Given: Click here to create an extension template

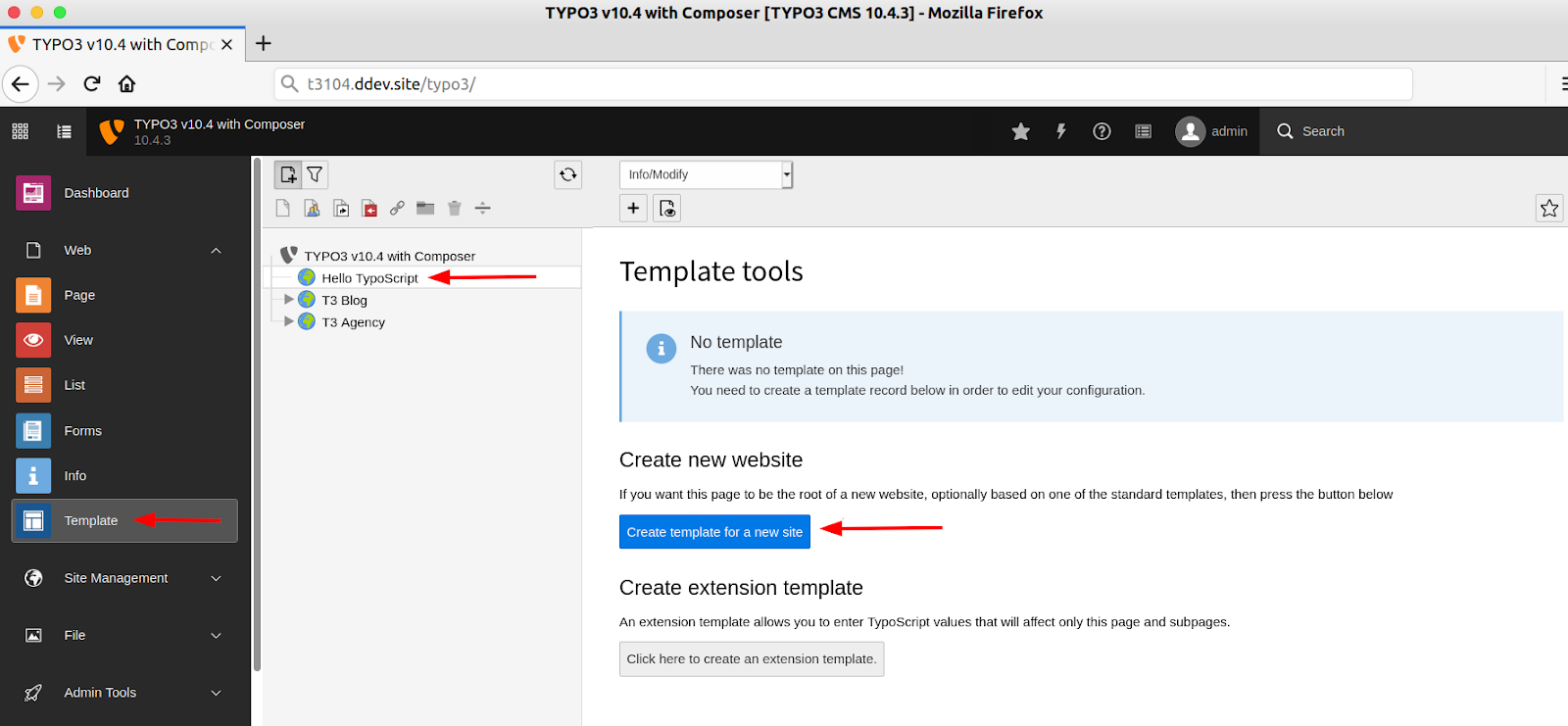Looking at the screenshot, I should 752,659.
